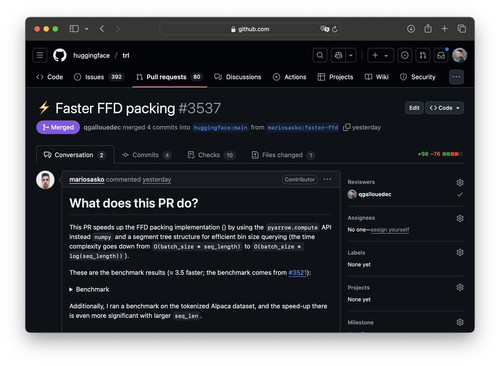Show more repository tabs via ellipsis
The height and width of the screenshot is (366, 500).
[456, 77]
